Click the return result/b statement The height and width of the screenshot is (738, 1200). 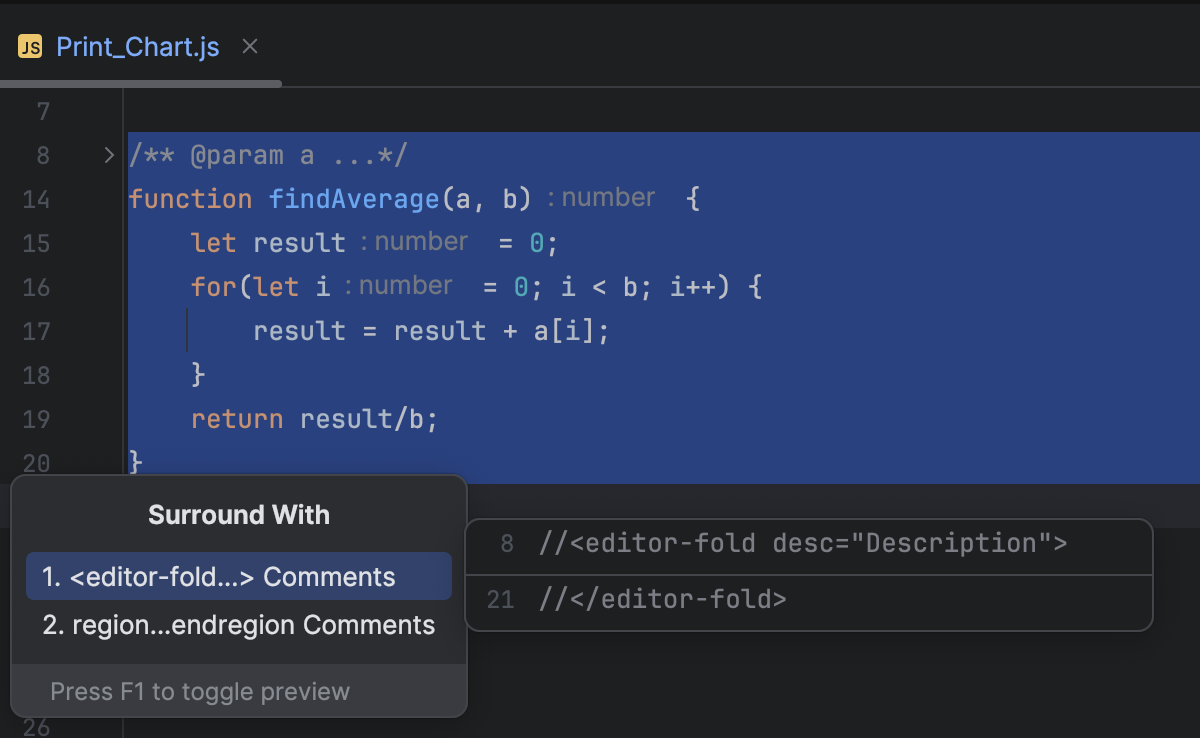[310, 419]
